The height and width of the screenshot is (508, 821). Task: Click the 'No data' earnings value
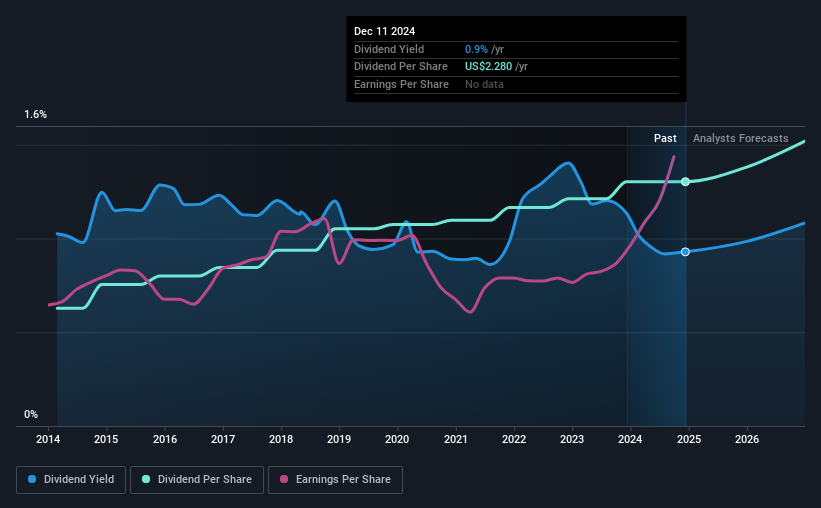click(484, 84)
